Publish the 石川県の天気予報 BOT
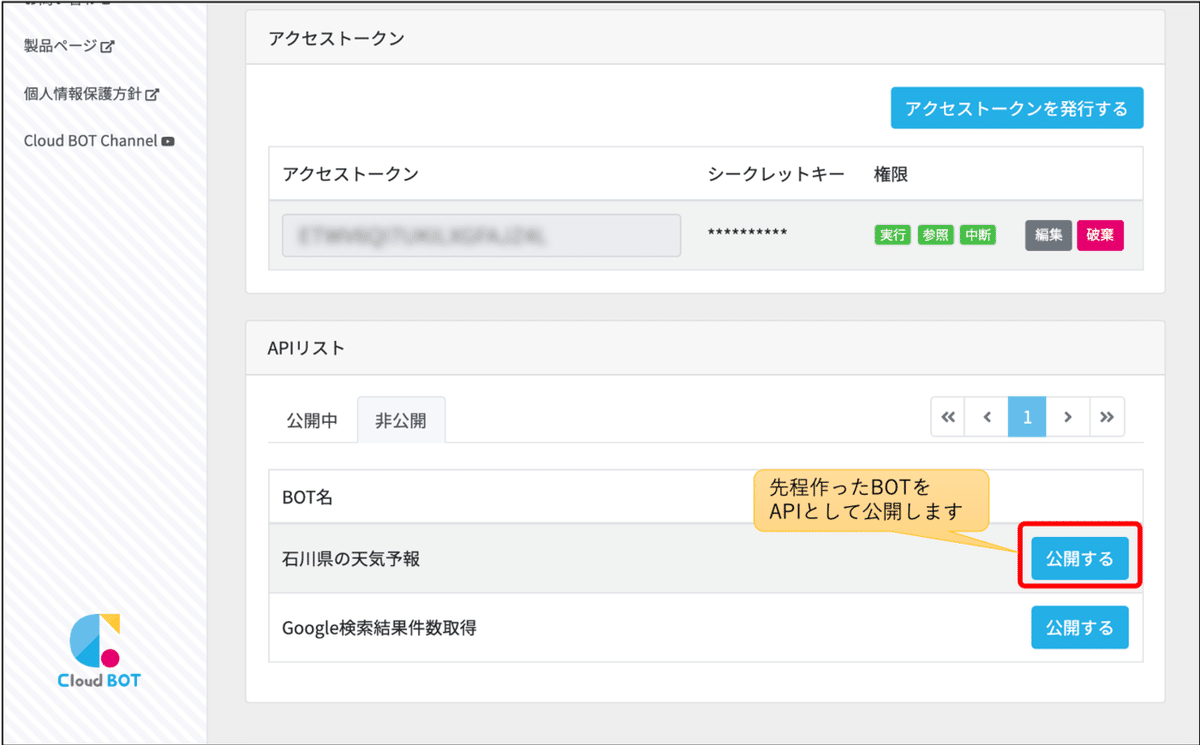The height and width of the screenshot is (745, 1200). 1079,559
